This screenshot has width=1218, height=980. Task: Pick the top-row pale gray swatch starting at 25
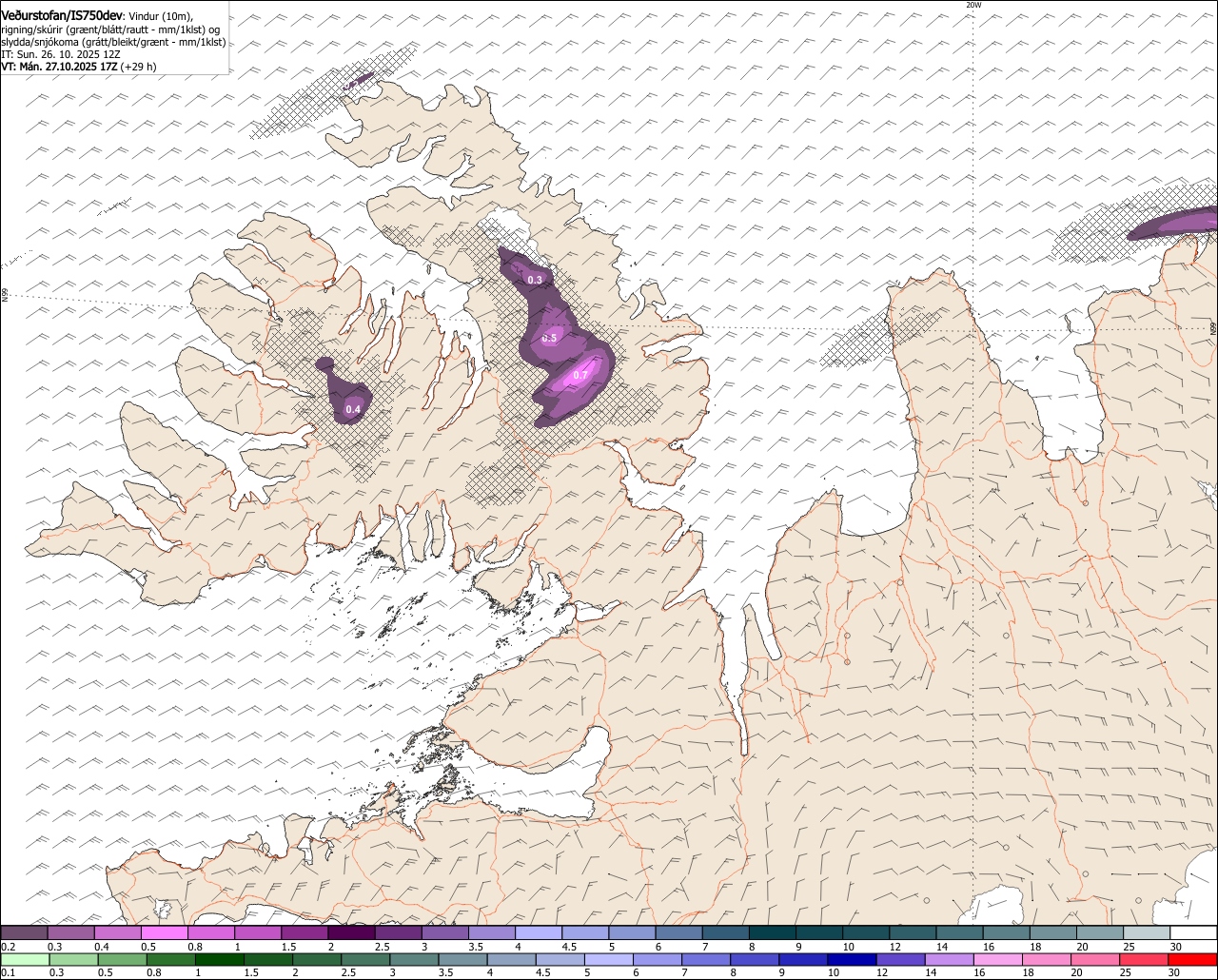1148,932
